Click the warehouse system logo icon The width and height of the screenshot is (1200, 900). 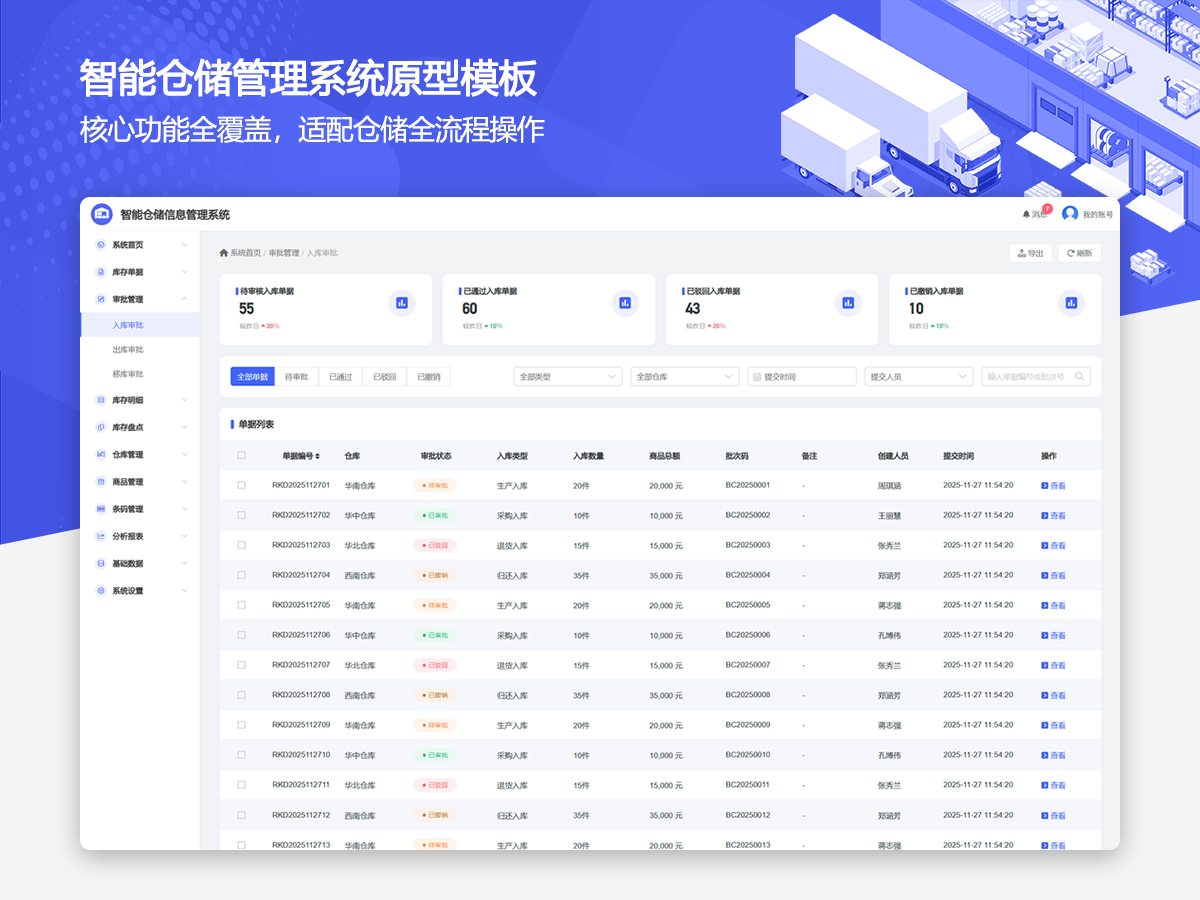coord(102,214)
